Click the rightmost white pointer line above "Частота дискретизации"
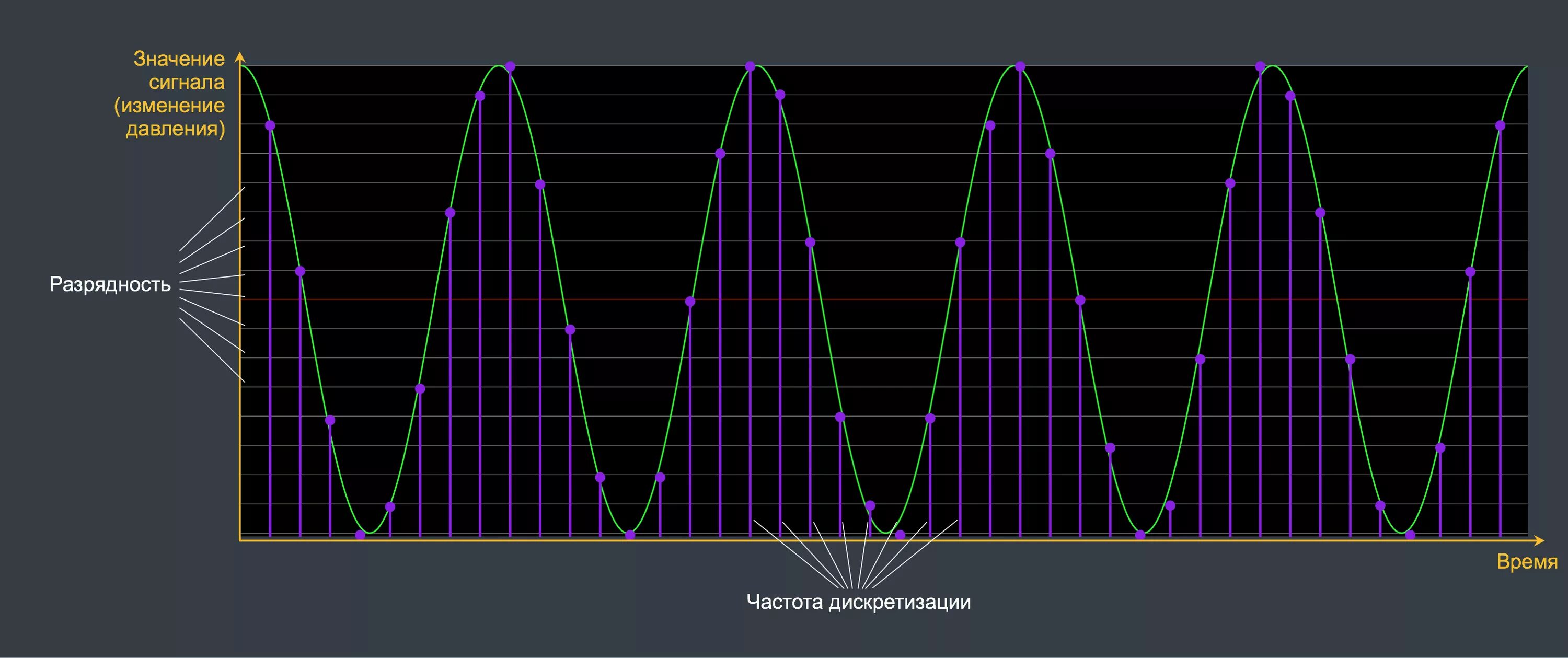The height and width of the screenshot is (658, 1568). (x=915, y=555)
